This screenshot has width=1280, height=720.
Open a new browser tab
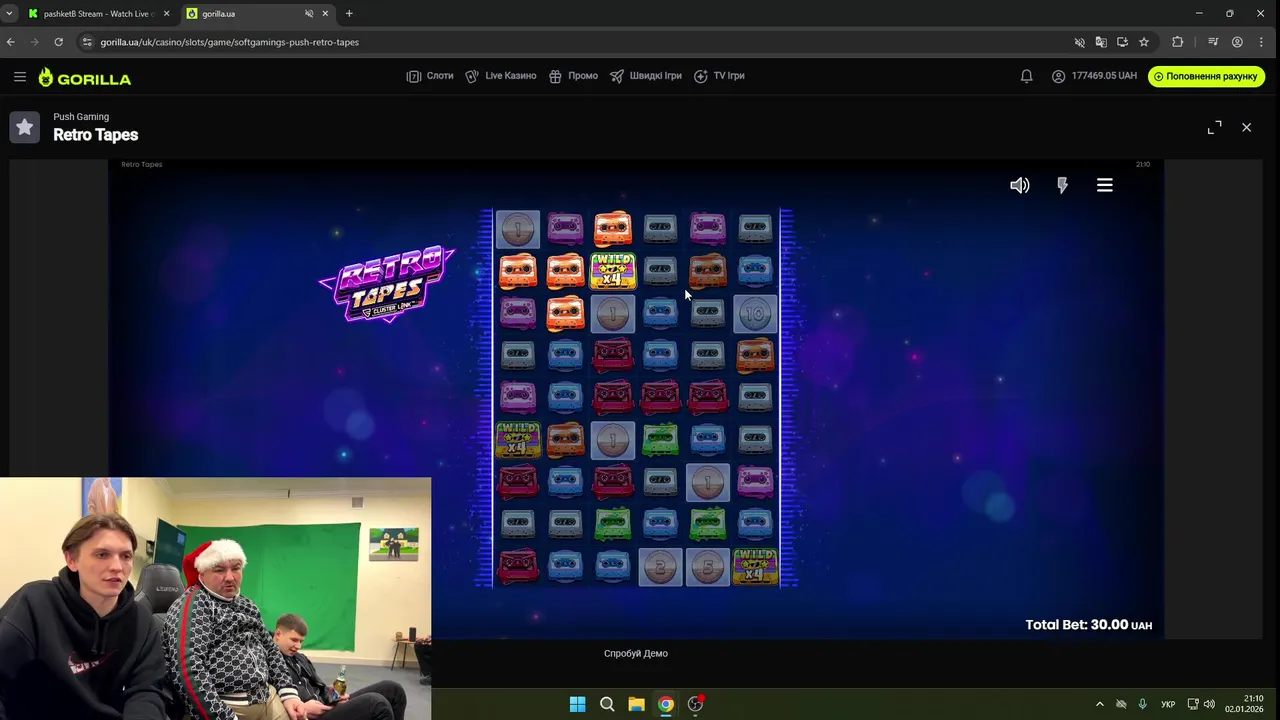349,14
